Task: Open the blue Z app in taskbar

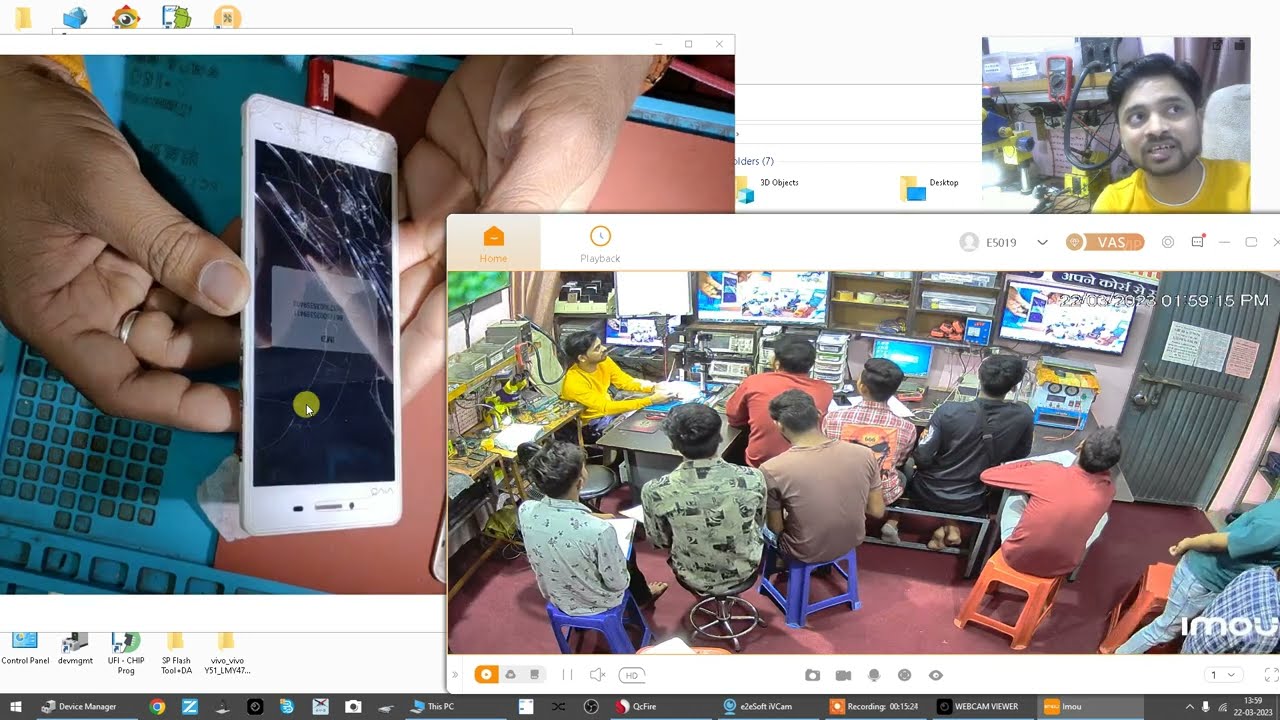Action: tap(189, 706)
